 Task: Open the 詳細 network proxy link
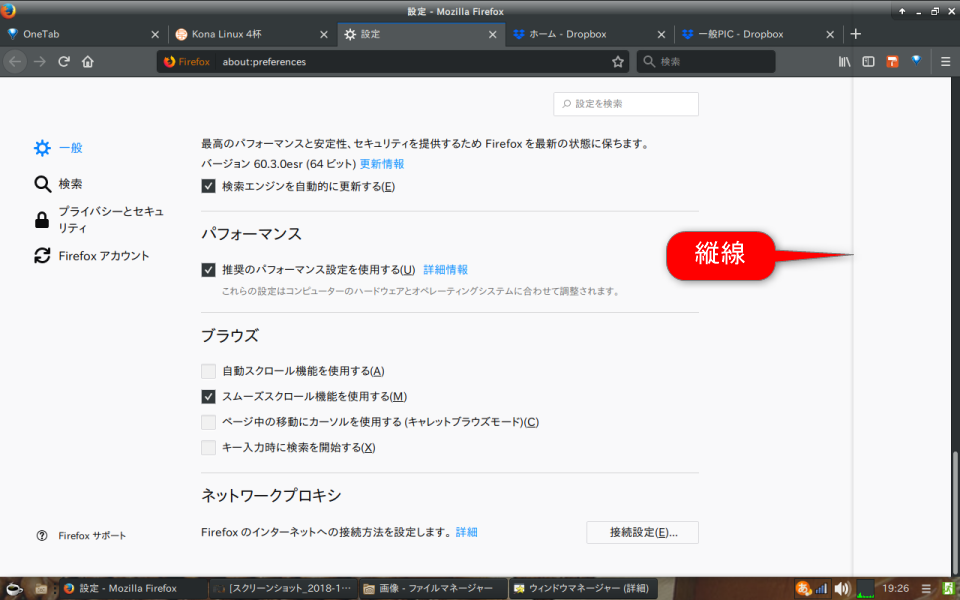coord(467,533)
